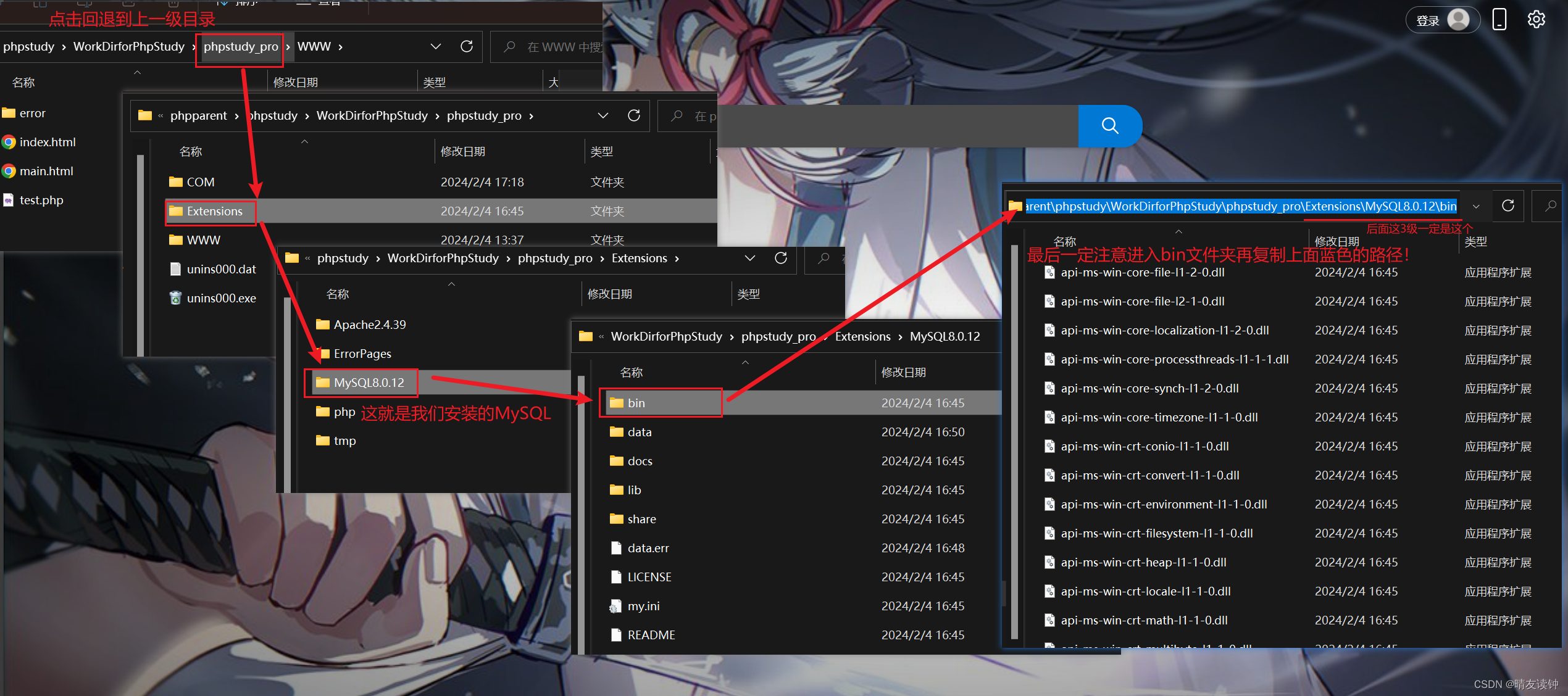Sort by 类型 column in bin window
The height and width of the screenshot is (696, 1568).
[x=1475, y=241]
